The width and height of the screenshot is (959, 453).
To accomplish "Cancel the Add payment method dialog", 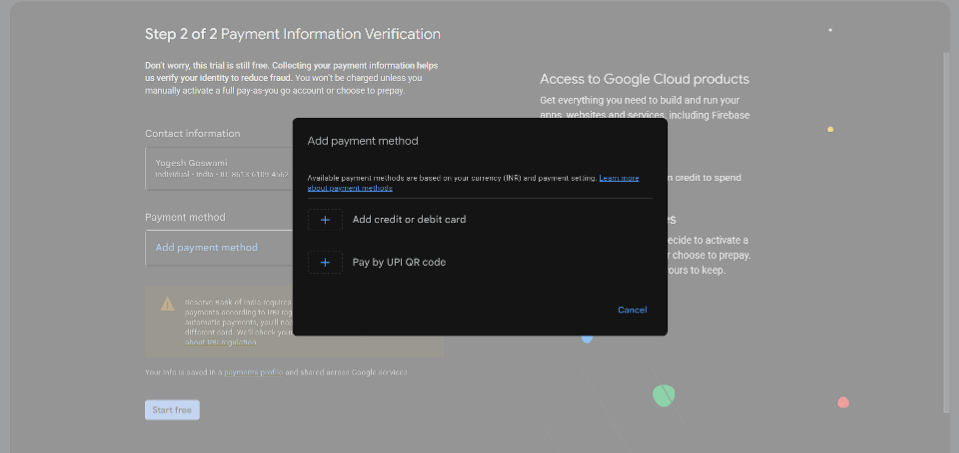I will 632,310.
